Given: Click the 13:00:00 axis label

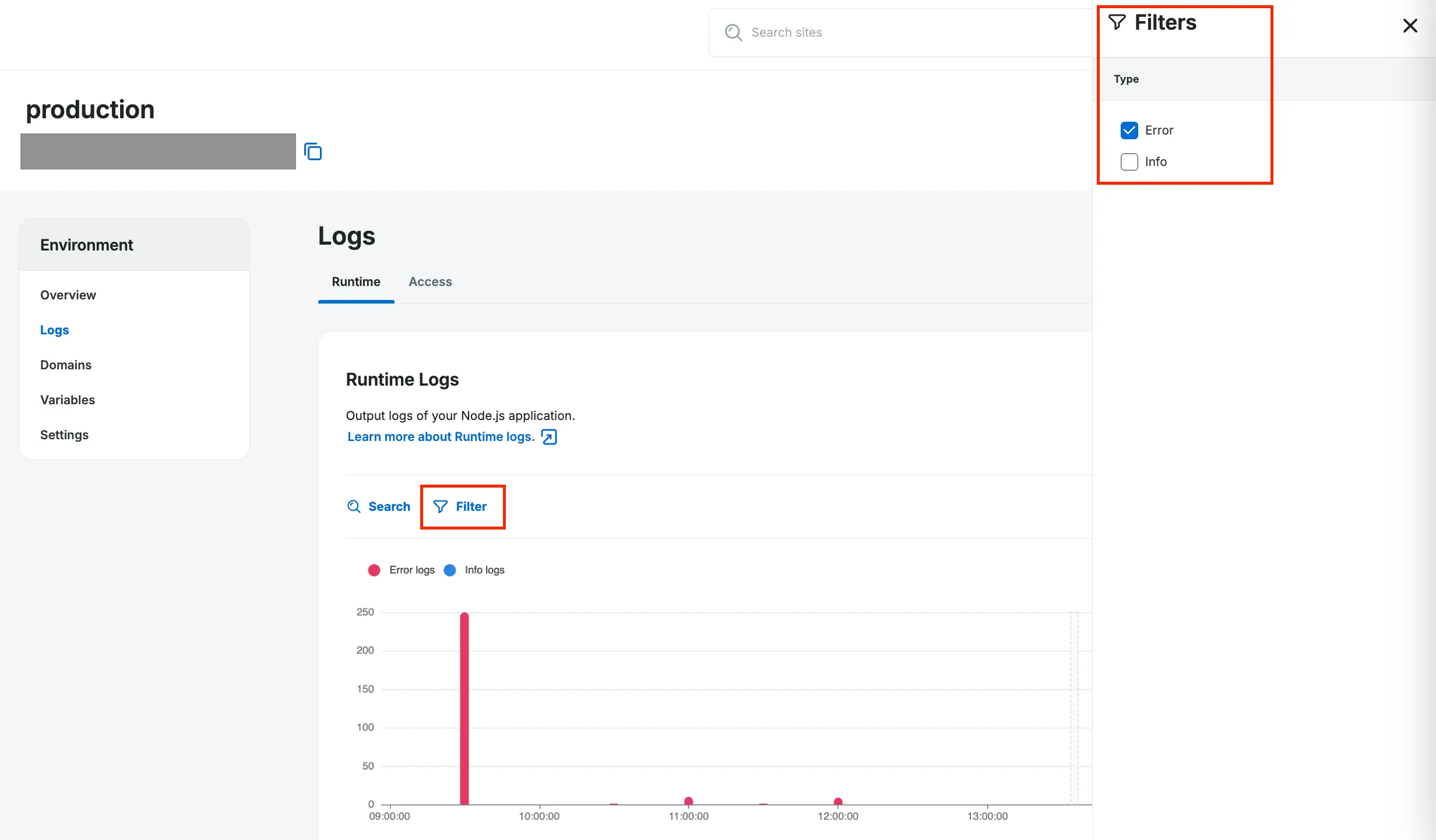Looking at the screenshot, I should pyautogui.click(x=987, y=816).
